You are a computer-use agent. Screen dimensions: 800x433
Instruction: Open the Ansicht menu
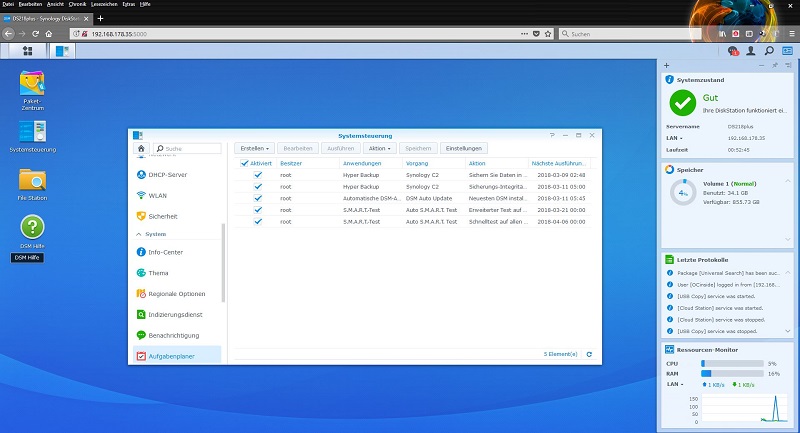point(55,4)
